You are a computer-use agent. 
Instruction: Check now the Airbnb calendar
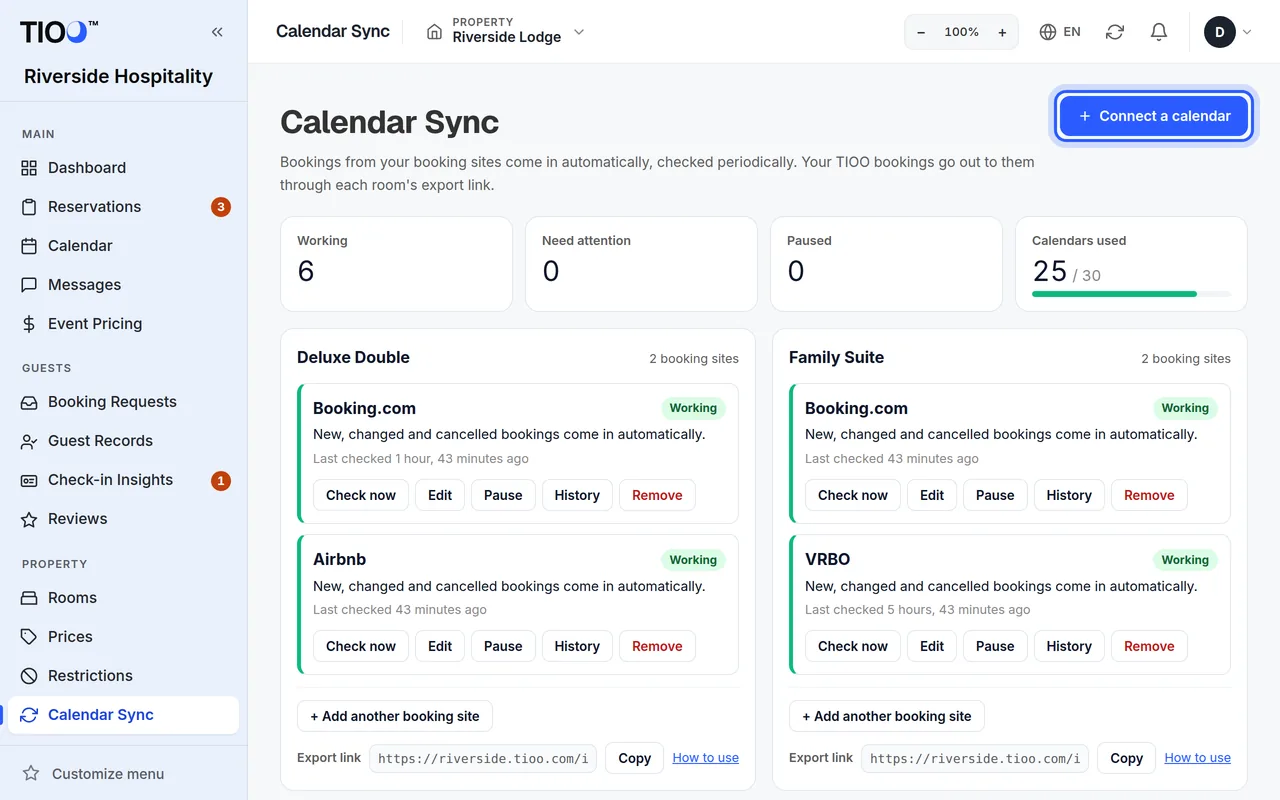[361, 646]
